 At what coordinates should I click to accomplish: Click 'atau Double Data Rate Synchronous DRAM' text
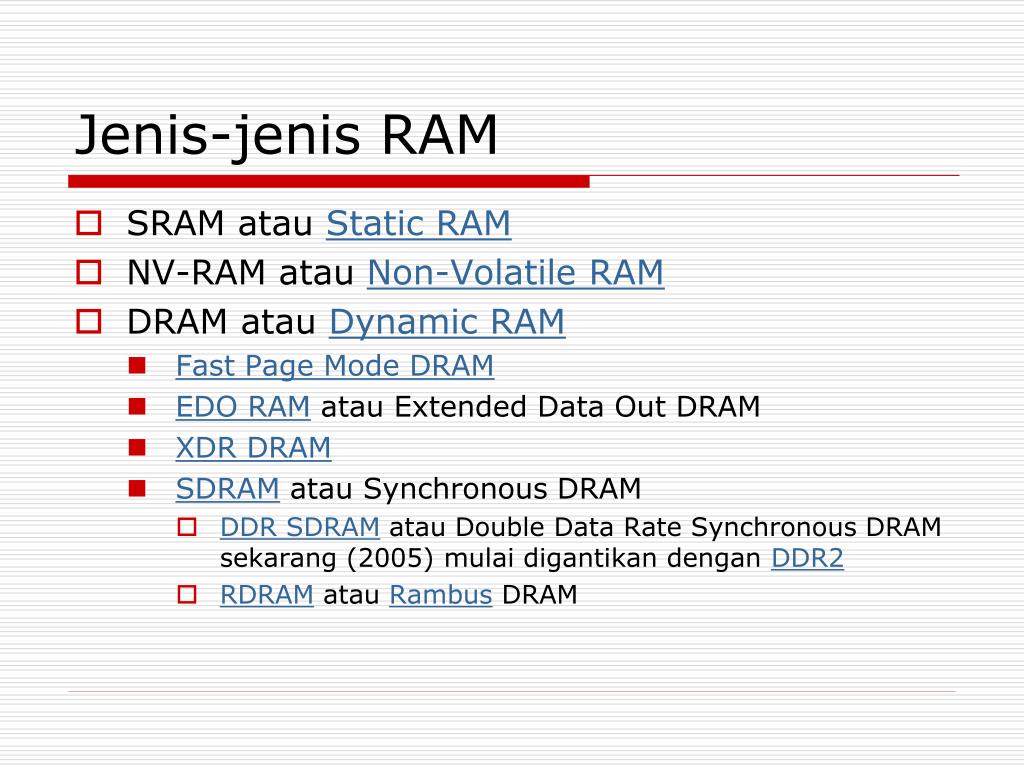pos(665,527)
